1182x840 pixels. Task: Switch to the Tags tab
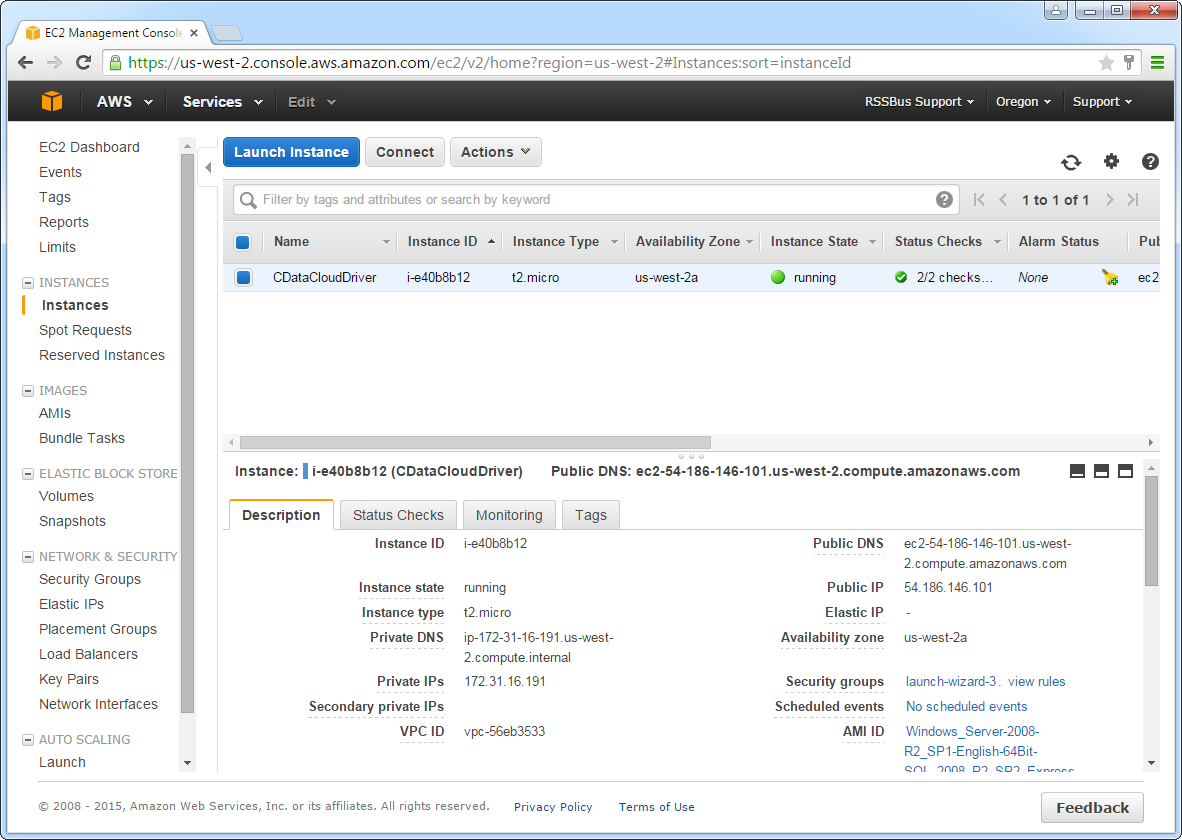pyautogui.click(x=590, y=515)
